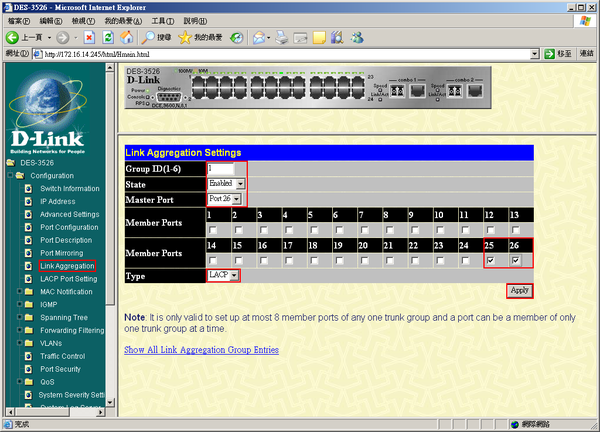Go to the Home page icon
This screenshot has height=432, width=600.
click(127, 37)
